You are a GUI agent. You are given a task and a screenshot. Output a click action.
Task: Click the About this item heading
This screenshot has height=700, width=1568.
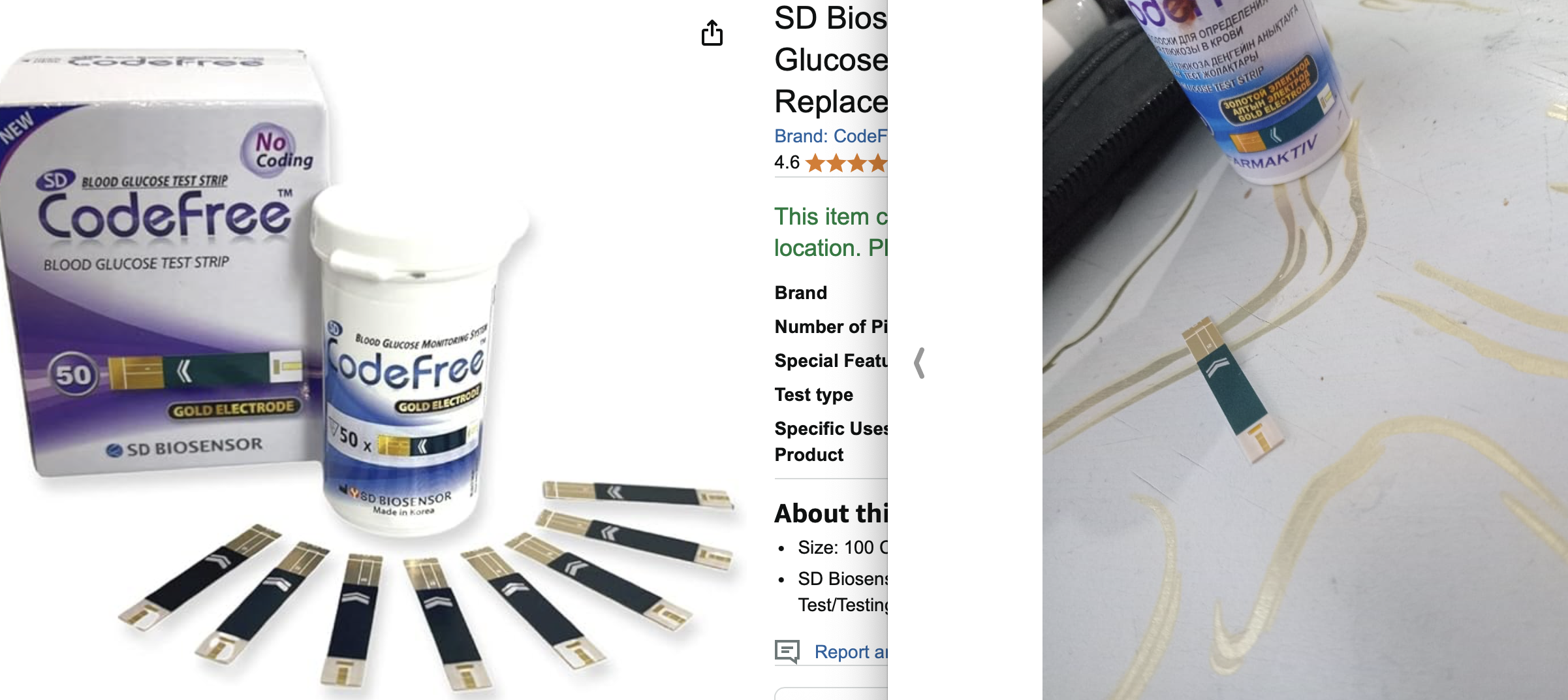click(x=830, y=513)
